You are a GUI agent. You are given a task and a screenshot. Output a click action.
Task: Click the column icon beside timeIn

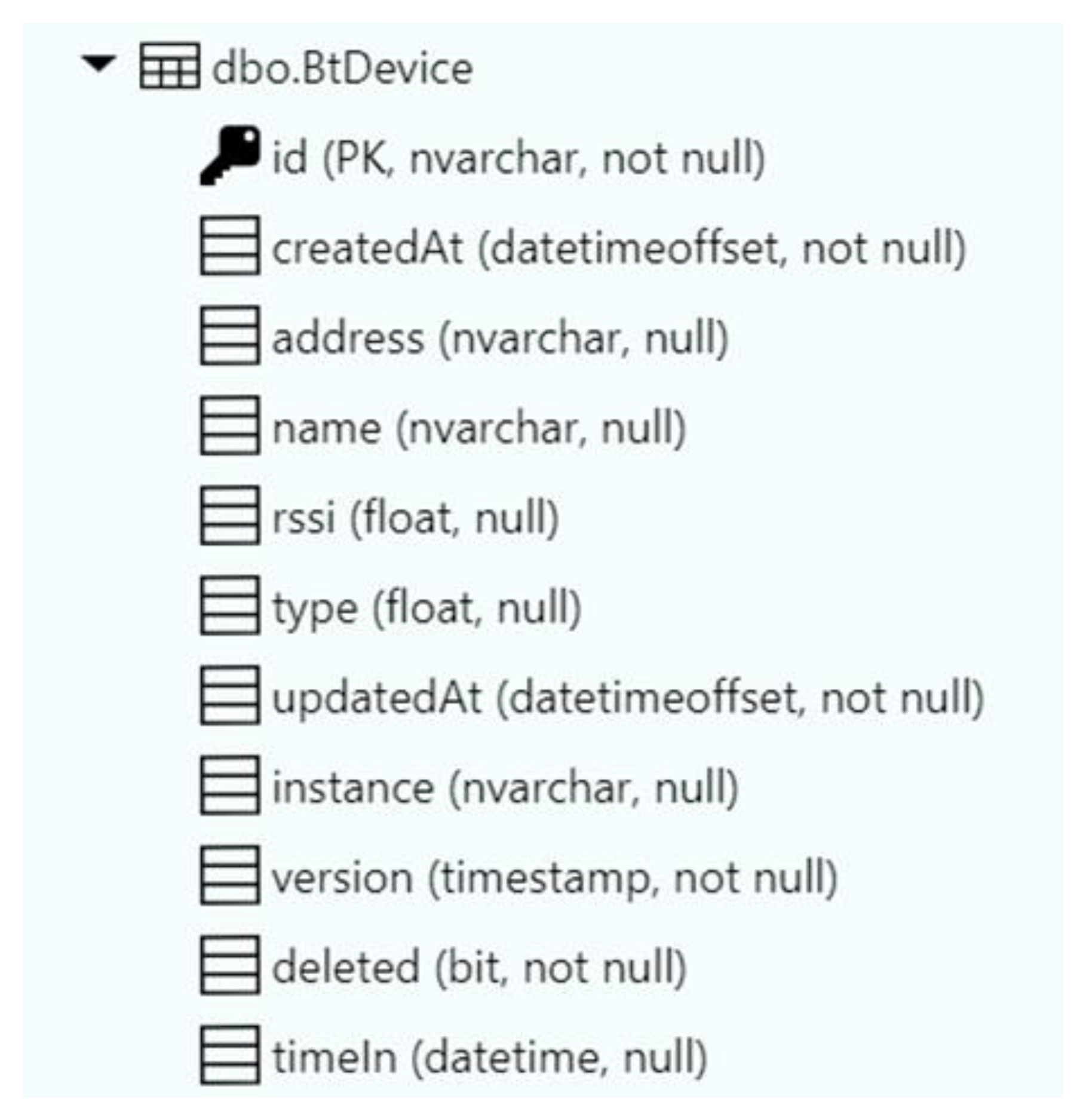tap(230, 1055)
